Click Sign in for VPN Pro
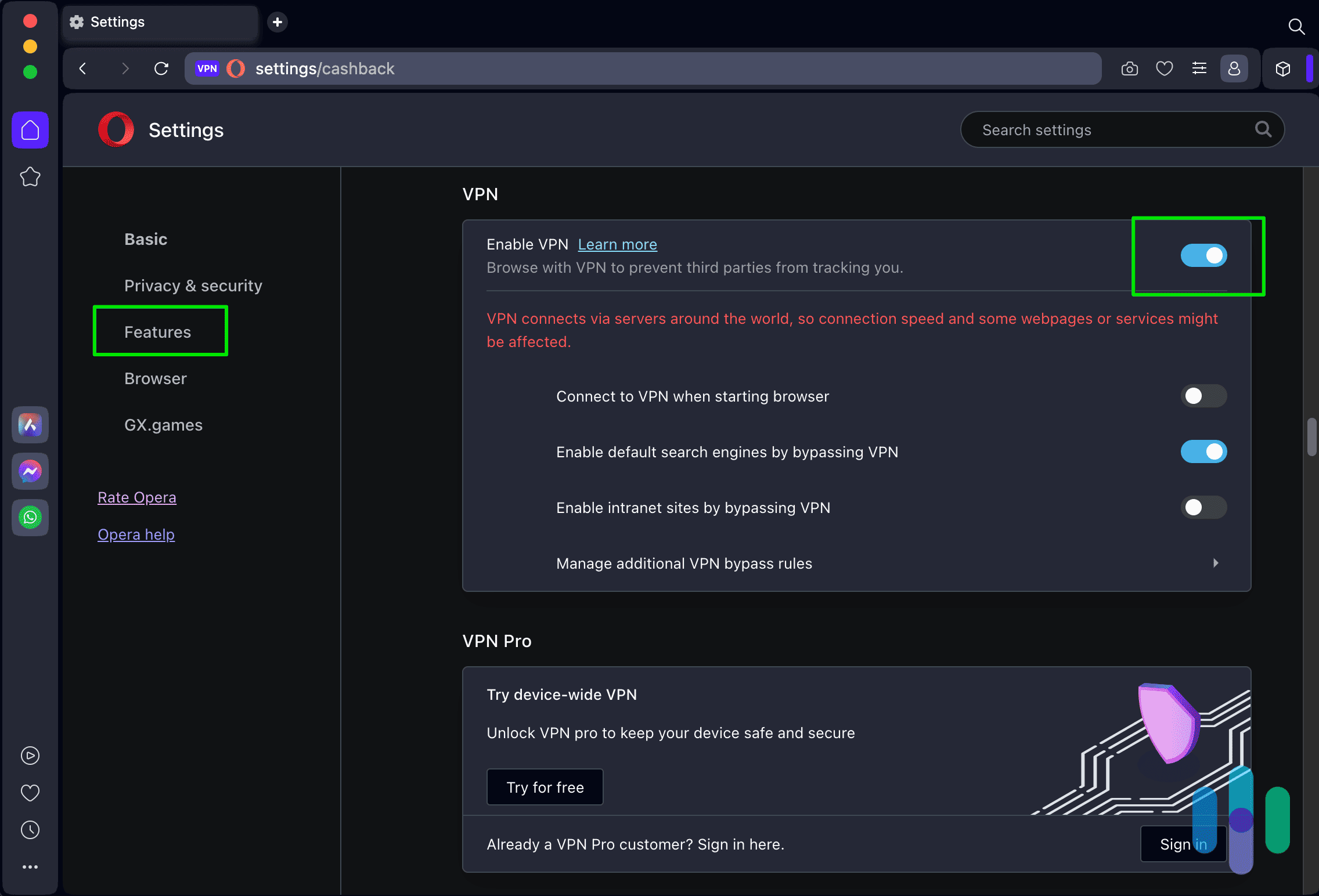Screen dimensions: 1319x896 (x=1184, y=844)
